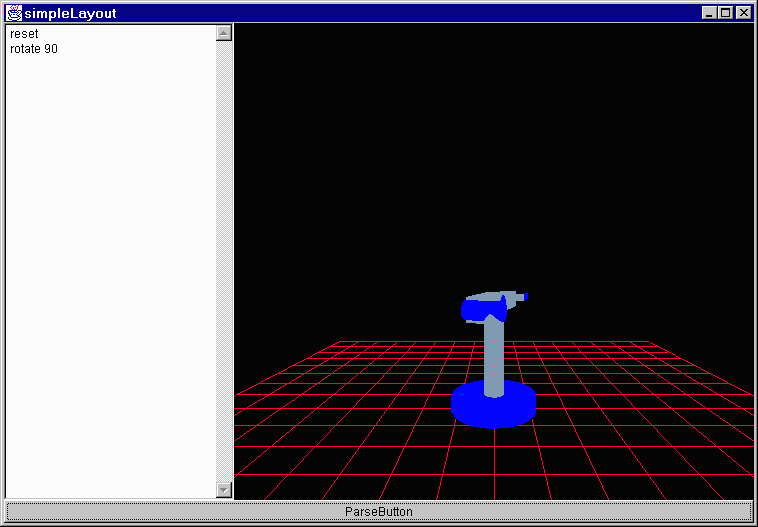The width and height of the screenshot is (758, 527).
Task: Place cursor on the "reset" command line
Action: (24, 34)
